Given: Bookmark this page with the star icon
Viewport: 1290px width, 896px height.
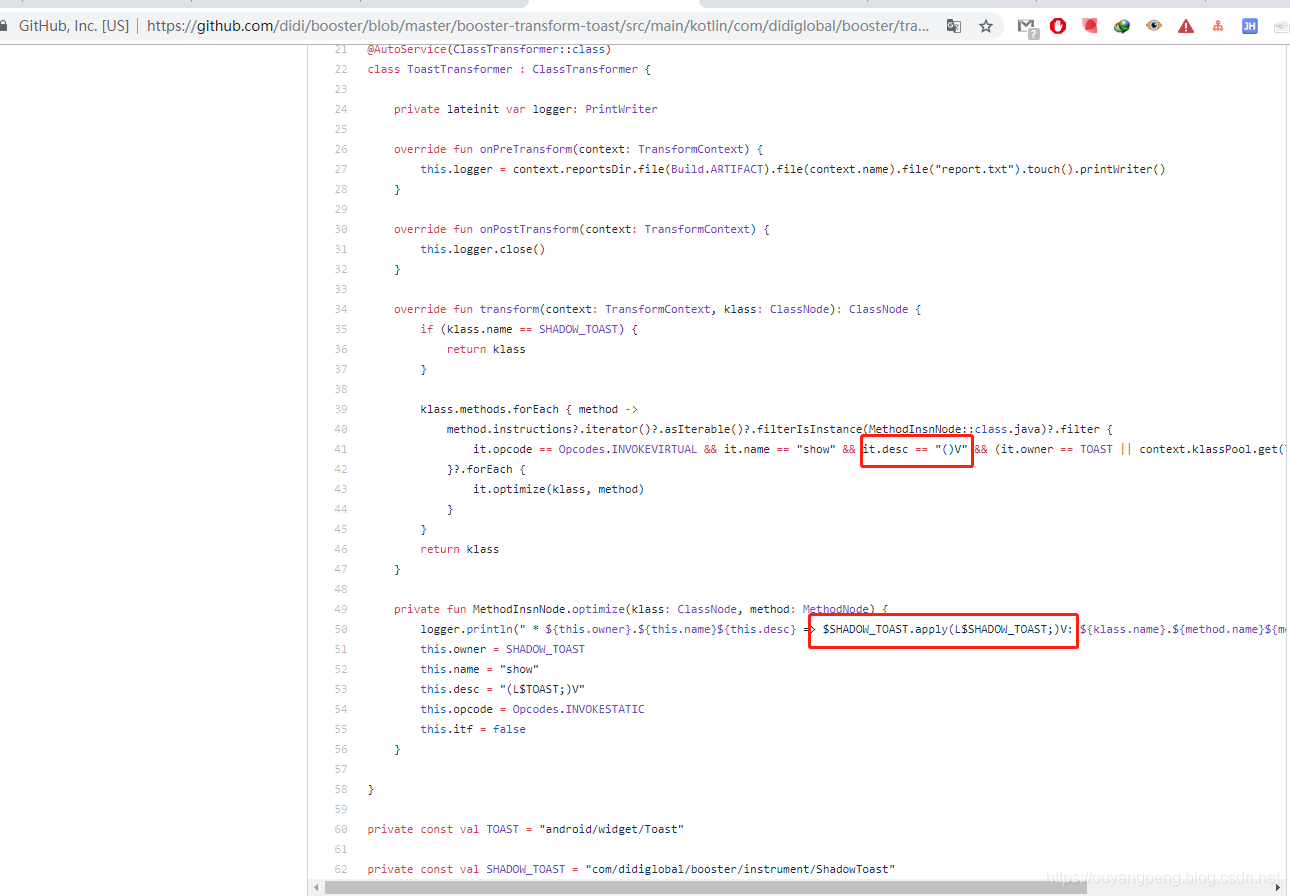Looking at the screenshot, I should pos(986,26).
